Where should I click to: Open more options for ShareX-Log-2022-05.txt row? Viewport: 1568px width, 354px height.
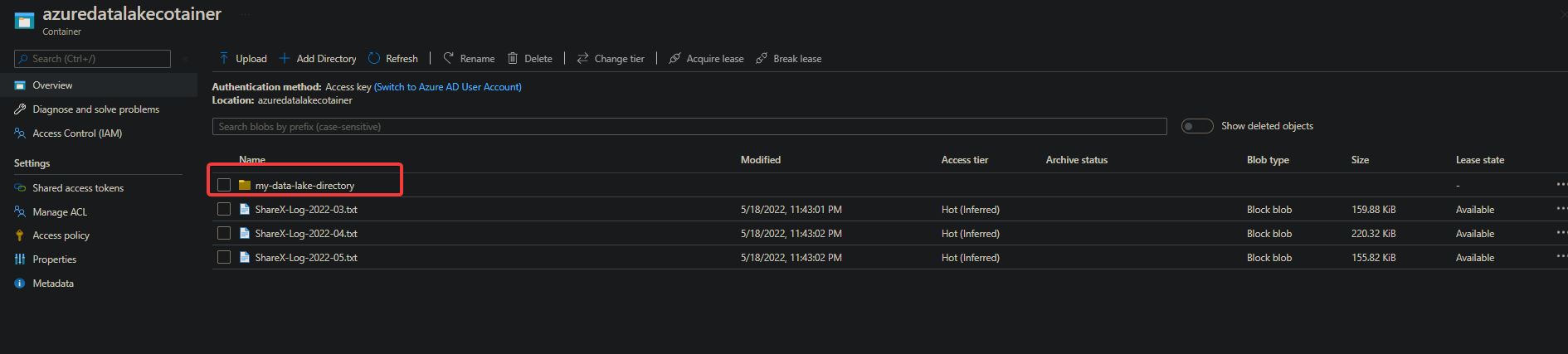click(x=1561, y=256)
